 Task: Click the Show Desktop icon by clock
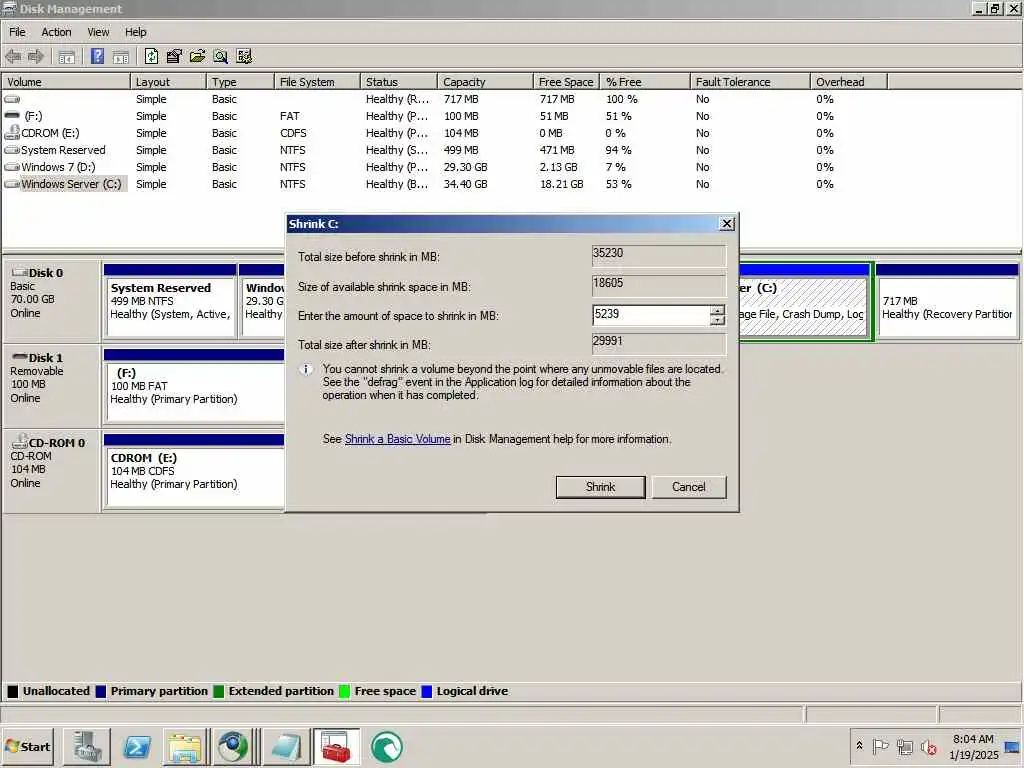tap(1013, 747)
